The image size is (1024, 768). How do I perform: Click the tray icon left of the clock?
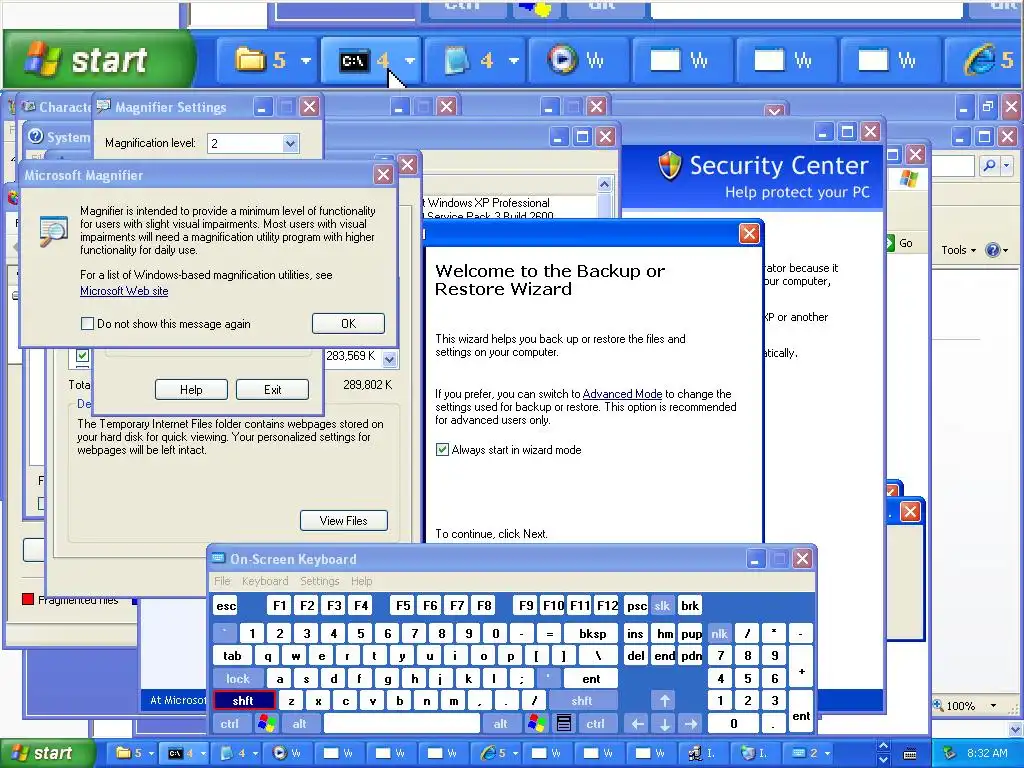[x=950, y=753]
